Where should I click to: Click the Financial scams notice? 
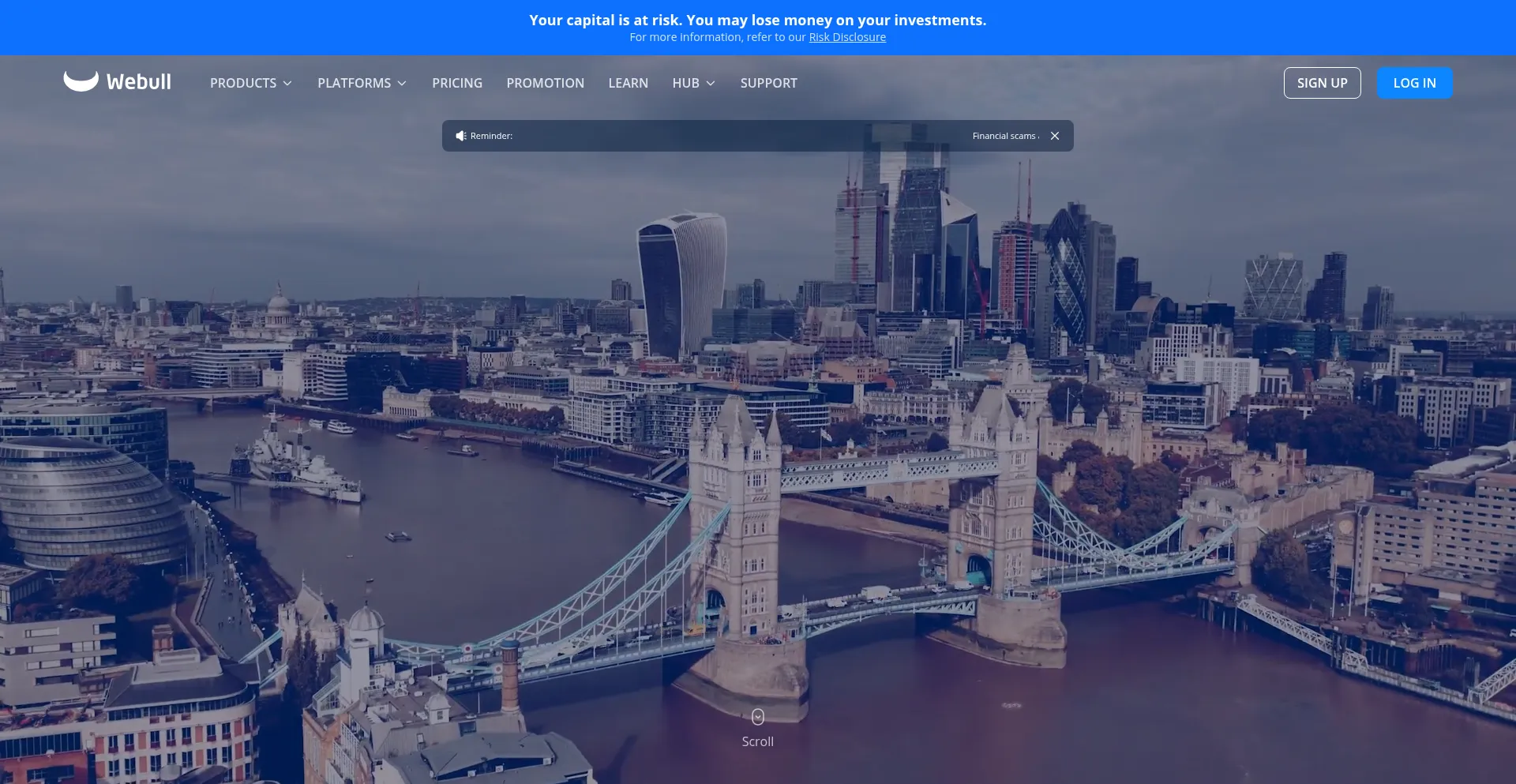[1004, 136]
